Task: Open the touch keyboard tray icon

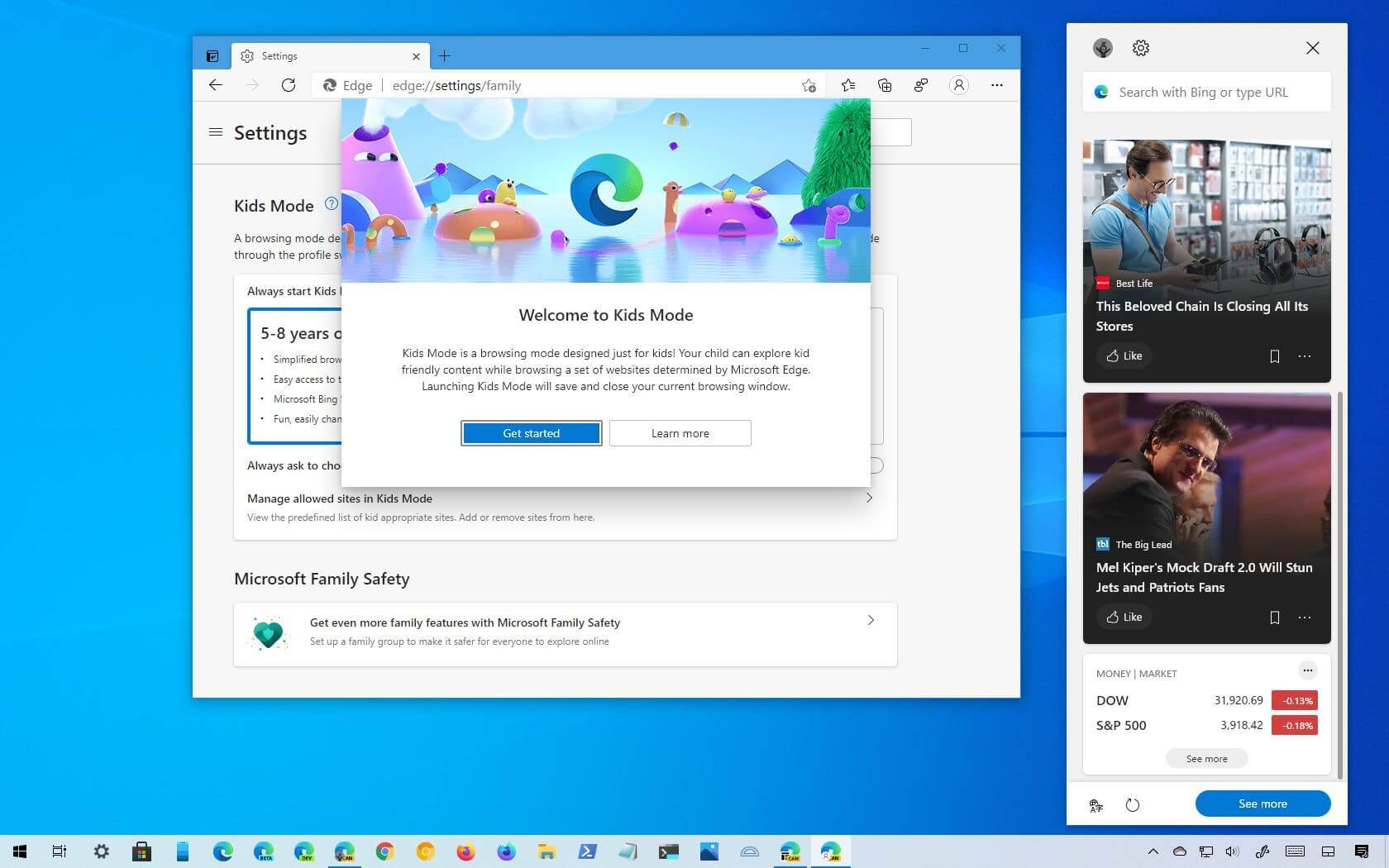Action: point(1296,851)
